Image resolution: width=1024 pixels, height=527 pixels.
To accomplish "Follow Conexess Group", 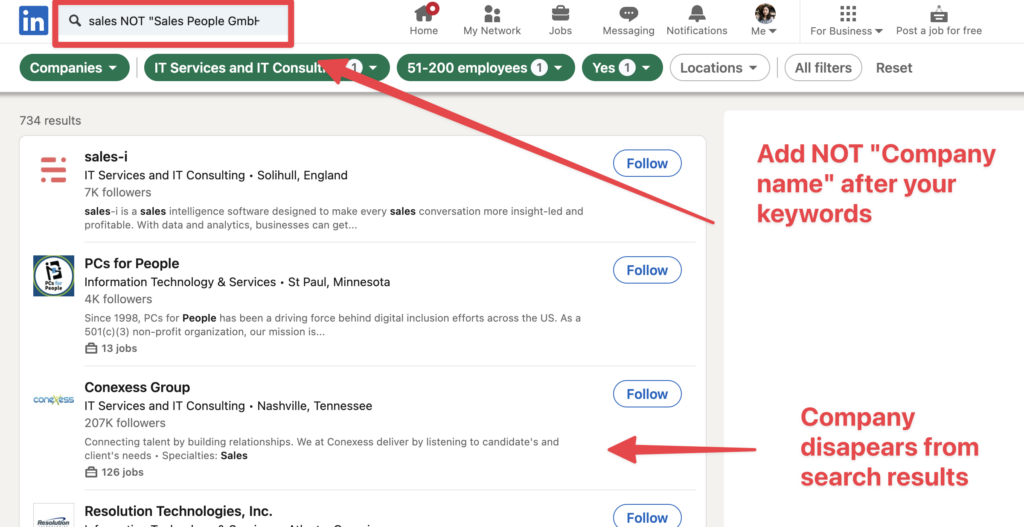I will [647, 394].
